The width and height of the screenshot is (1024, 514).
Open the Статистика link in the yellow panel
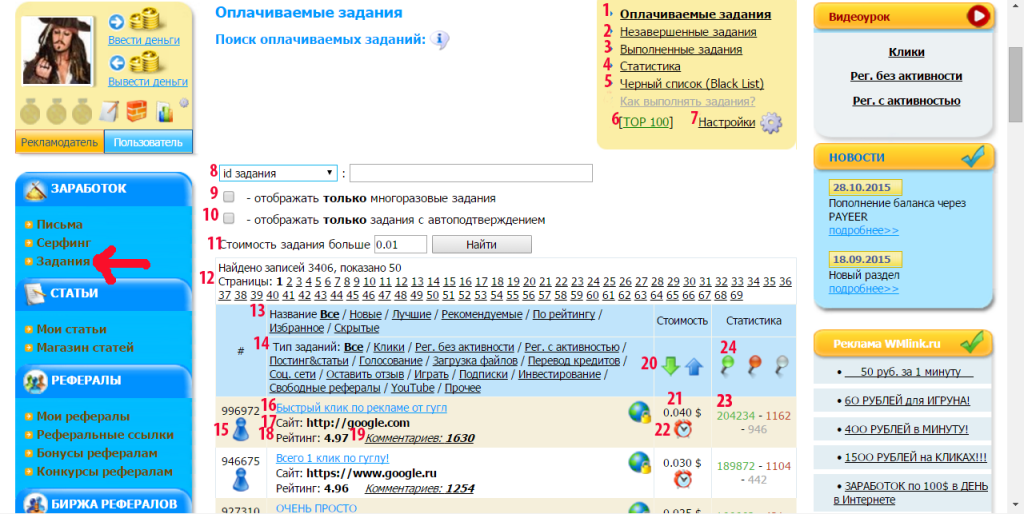(650, 66)
